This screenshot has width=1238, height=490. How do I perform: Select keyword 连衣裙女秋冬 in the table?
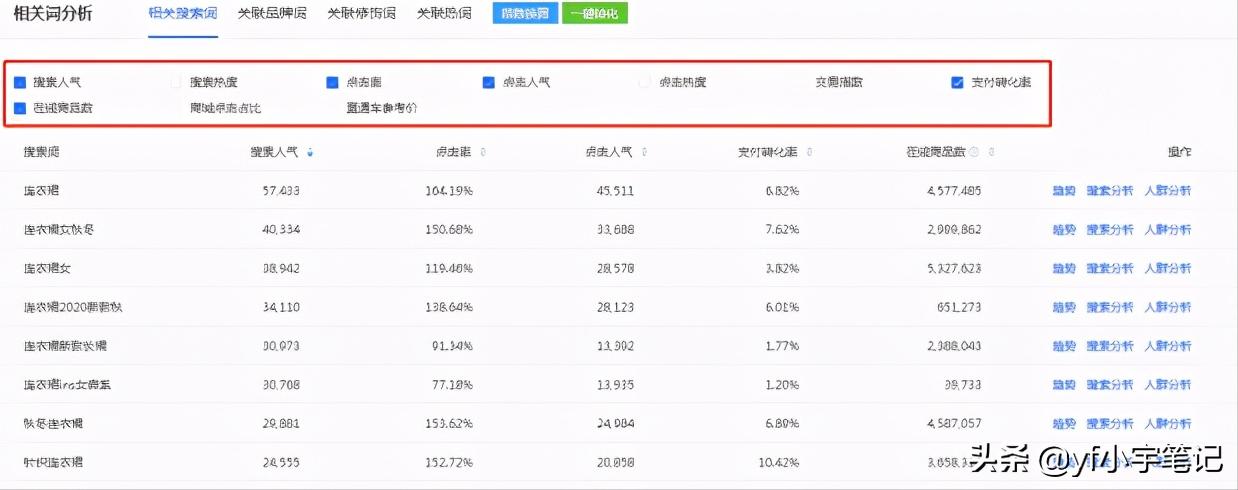pyautogui.click(x=59, y=229)
